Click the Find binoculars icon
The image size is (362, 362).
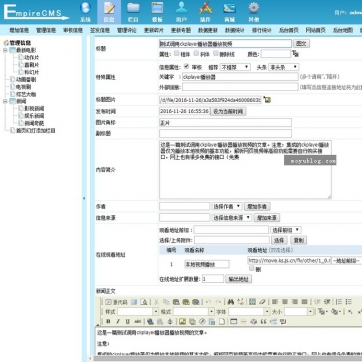tap(230, 302)
